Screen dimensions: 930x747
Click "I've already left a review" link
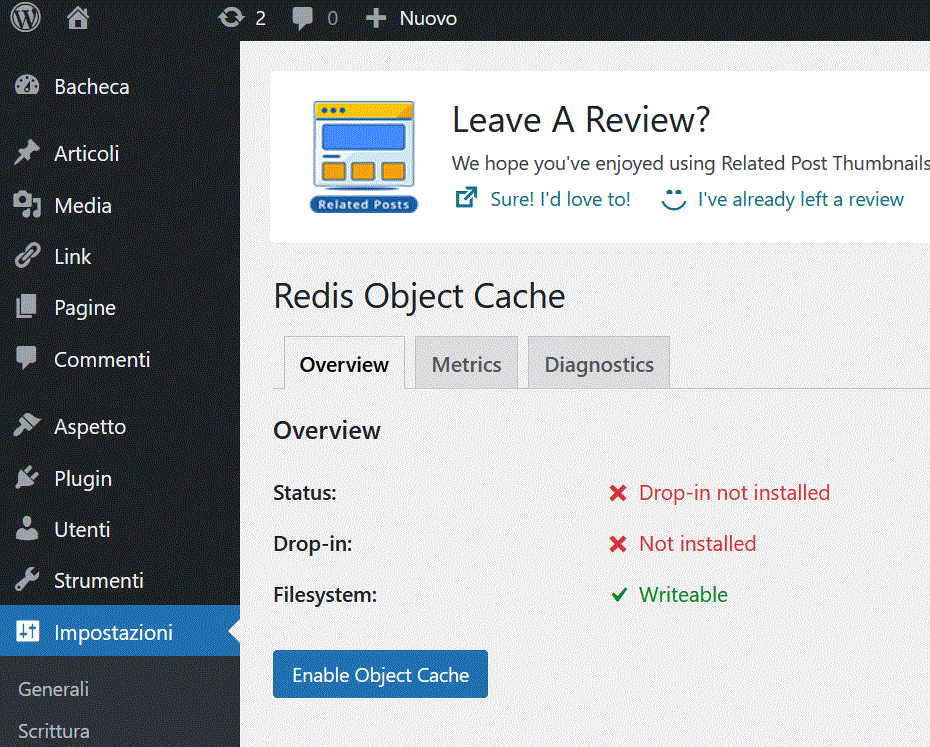(800, 199)
